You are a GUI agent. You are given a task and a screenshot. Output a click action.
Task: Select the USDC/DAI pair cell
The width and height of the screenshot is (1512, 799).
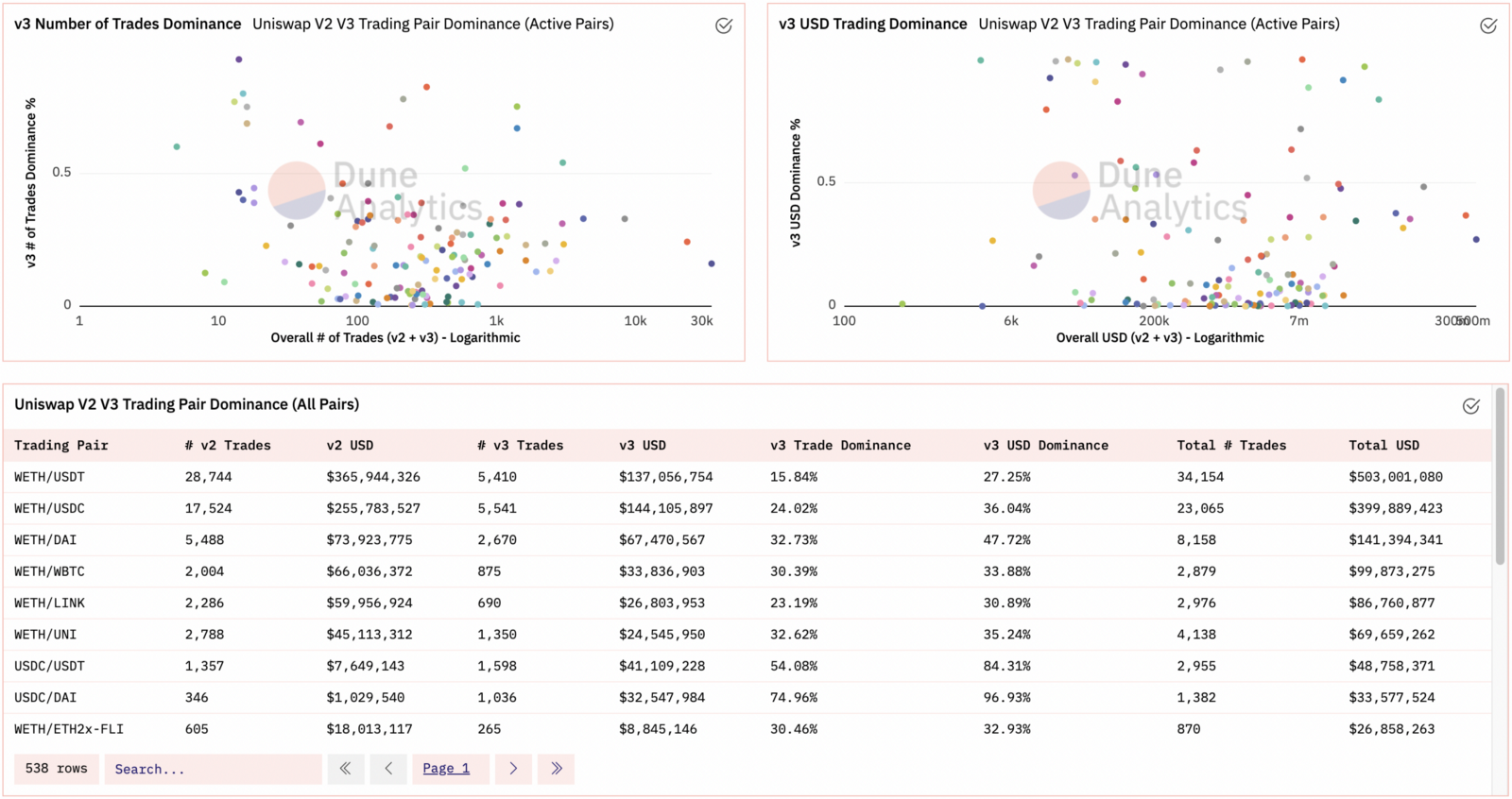point(45,698)
